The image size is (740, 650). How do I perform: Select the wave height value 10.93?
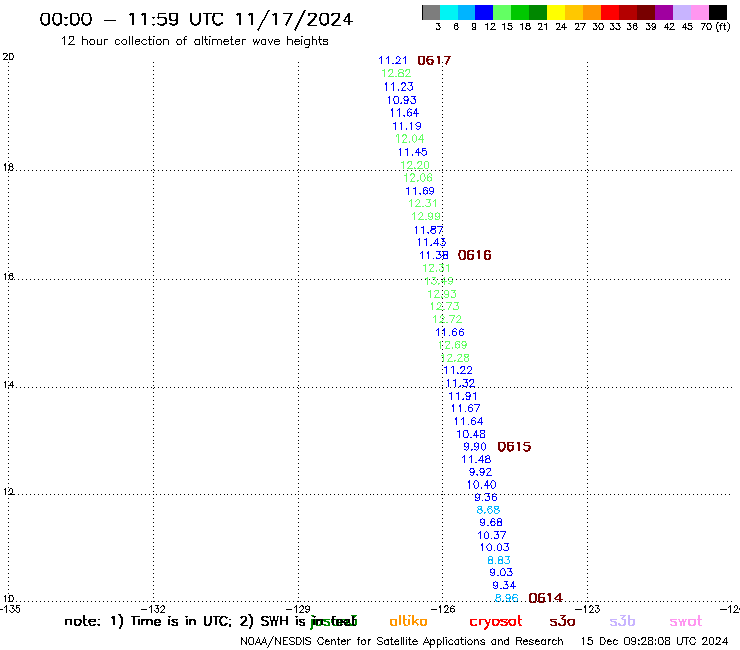coord(402,100)
